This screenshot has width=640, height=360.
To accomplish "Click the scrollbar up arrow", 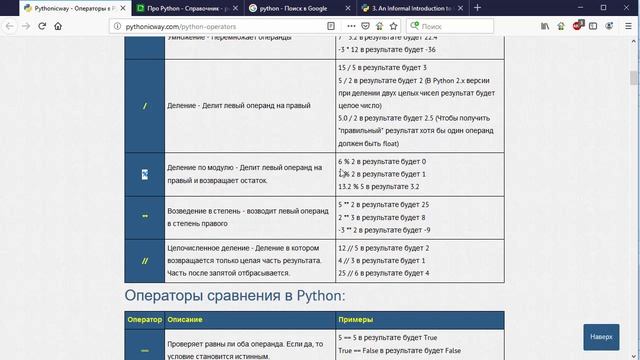I will click(633, 41).
